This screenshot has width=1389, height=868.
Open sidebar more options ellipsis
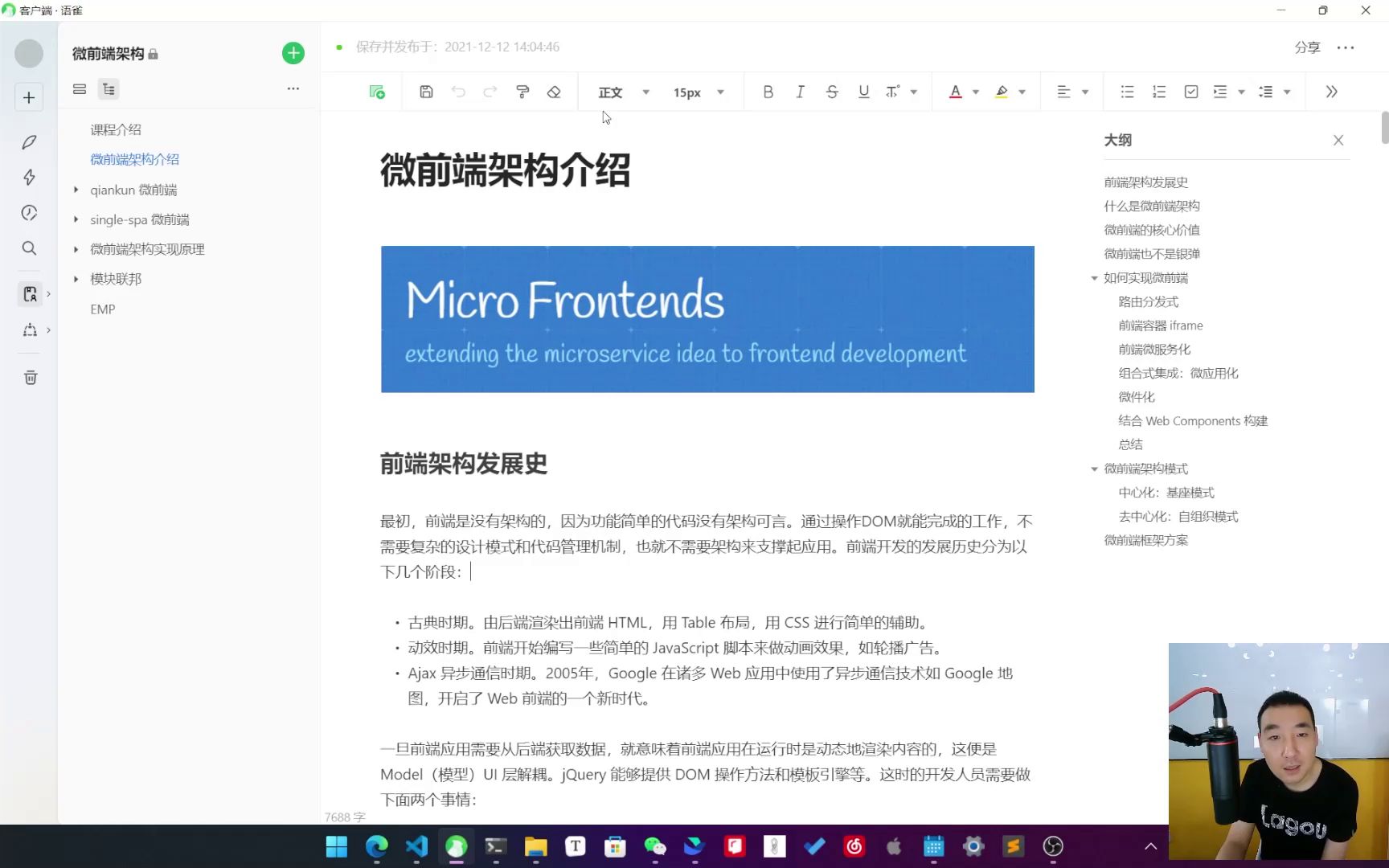coord(293,88)
